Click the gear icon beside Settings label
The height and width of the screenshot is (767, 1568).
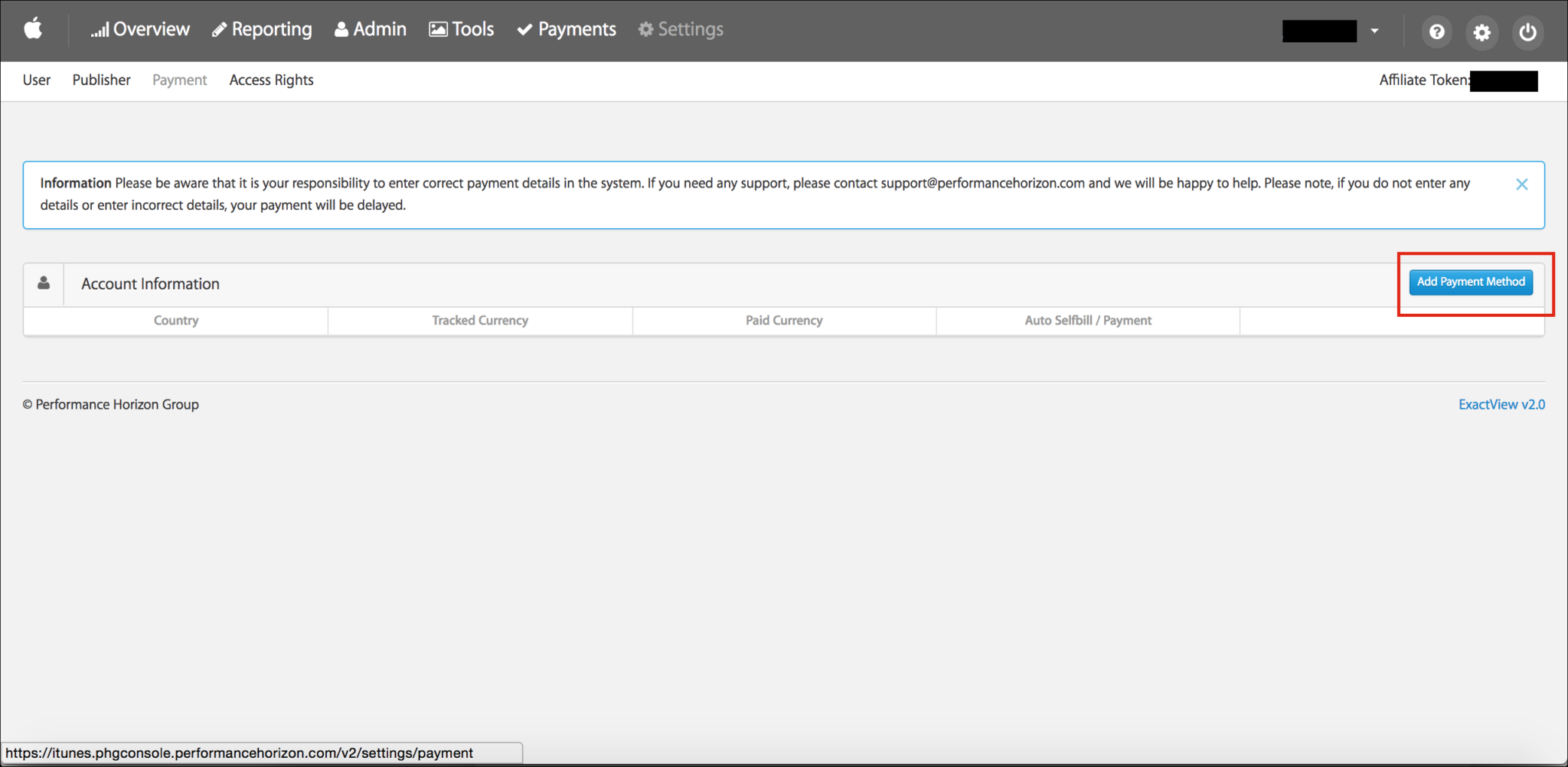646,29
